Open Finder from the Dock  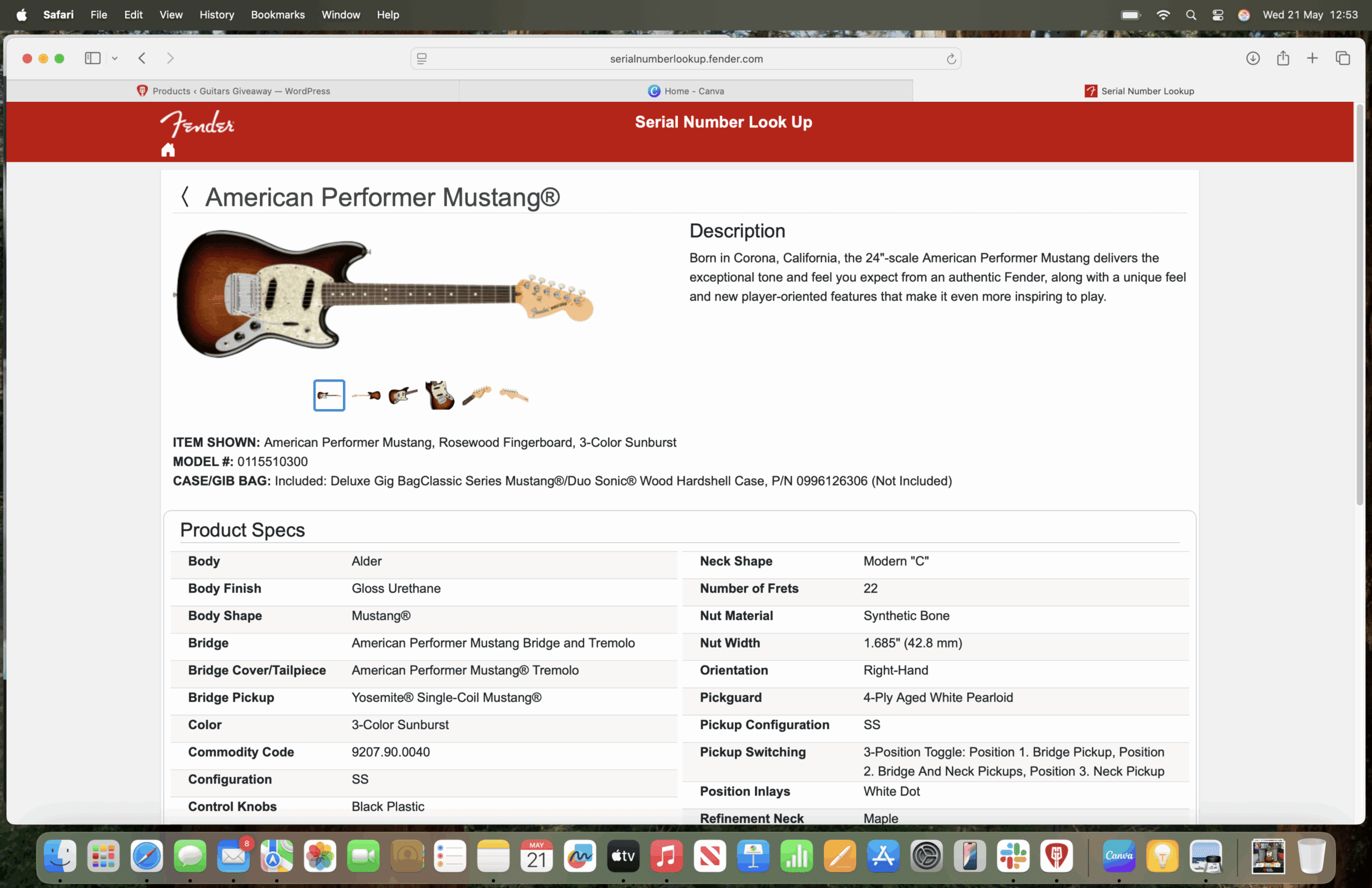(60, 856)
